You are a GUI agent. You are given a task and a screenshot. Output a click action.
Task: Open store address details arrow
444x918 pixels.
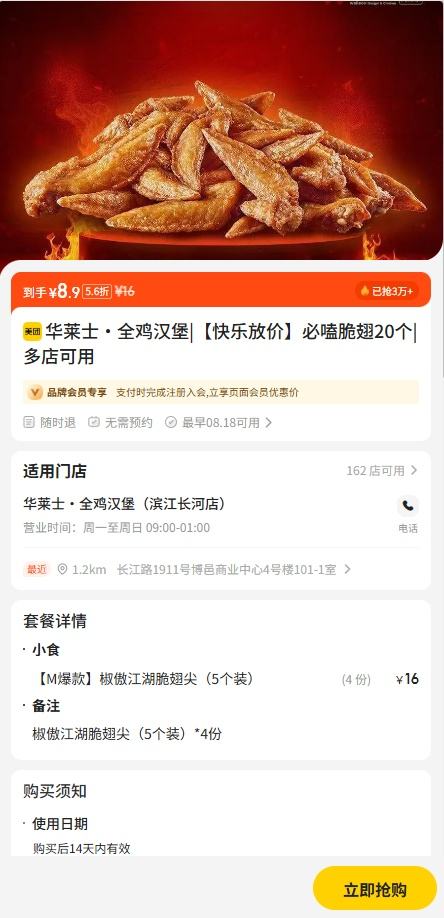tap(347, 569)
